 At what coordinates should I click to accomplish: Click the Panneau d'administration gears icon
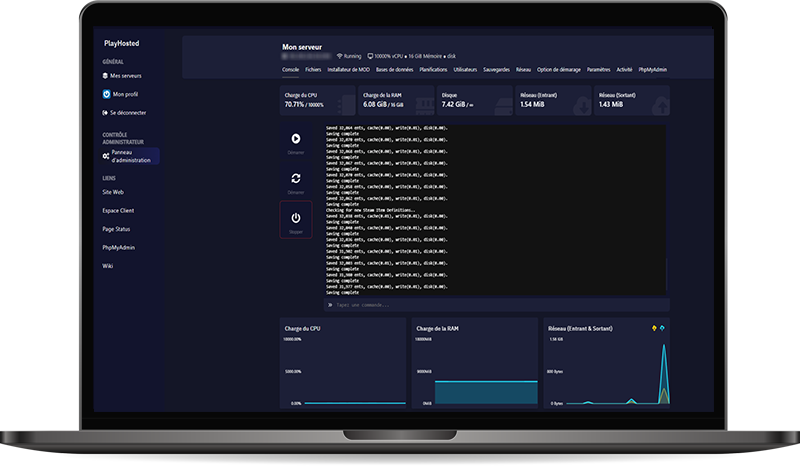coord(106,156)
